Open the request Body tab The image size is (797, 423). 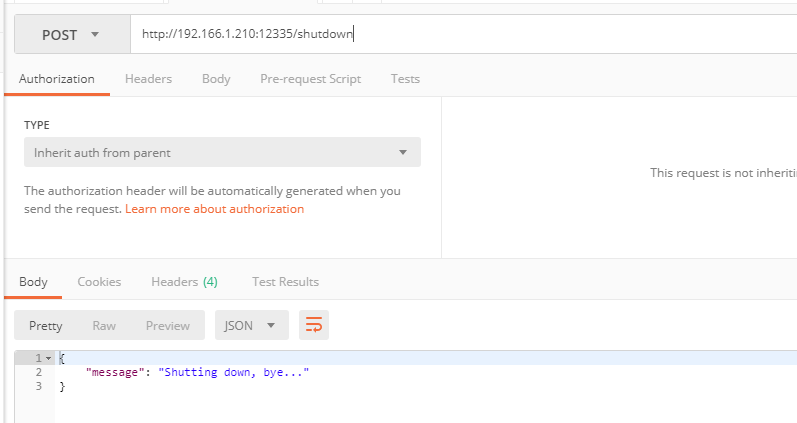[x=216, y=79]
